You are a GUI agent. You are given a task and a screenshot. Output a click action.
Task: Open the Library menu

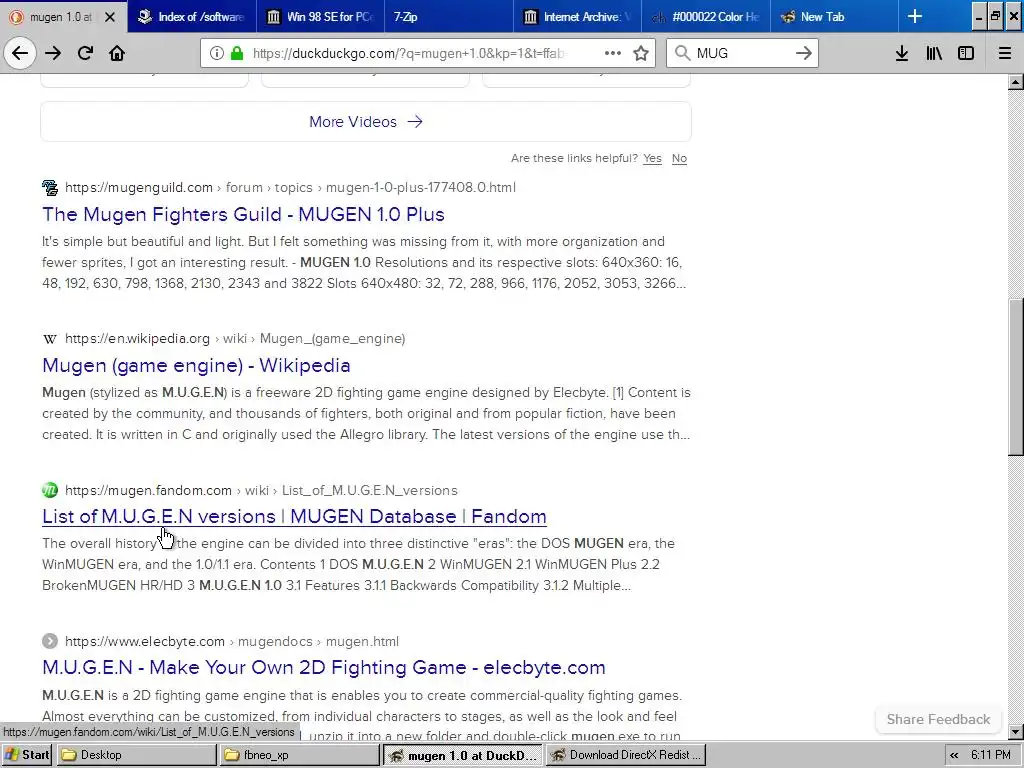[934, 53]
